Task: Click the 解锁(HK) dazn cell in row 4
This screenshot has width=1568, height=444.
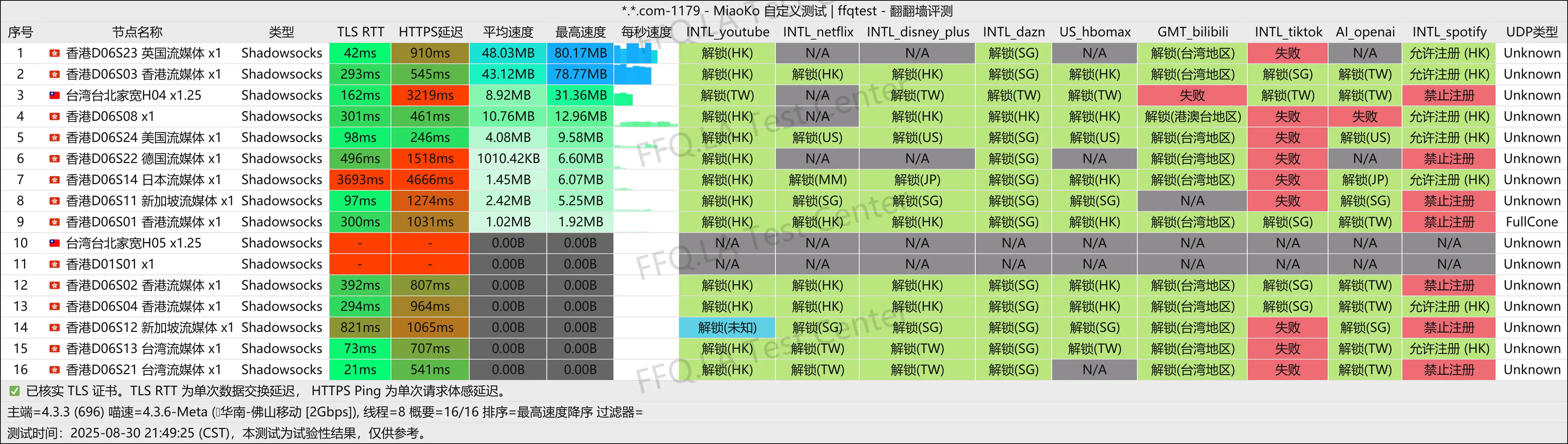Action: [x=1014, y=117]
